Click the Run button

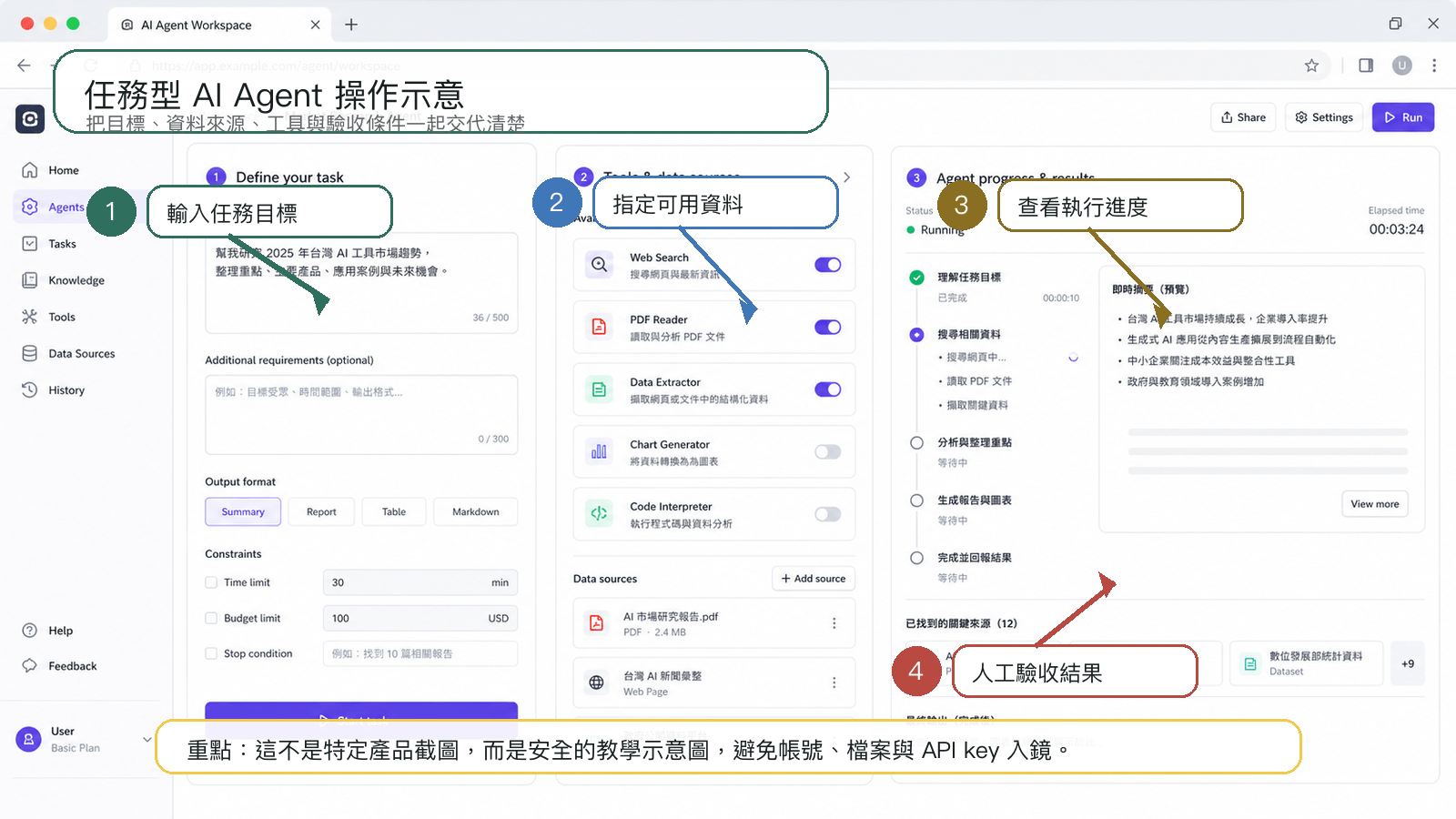click(1403, 117)
